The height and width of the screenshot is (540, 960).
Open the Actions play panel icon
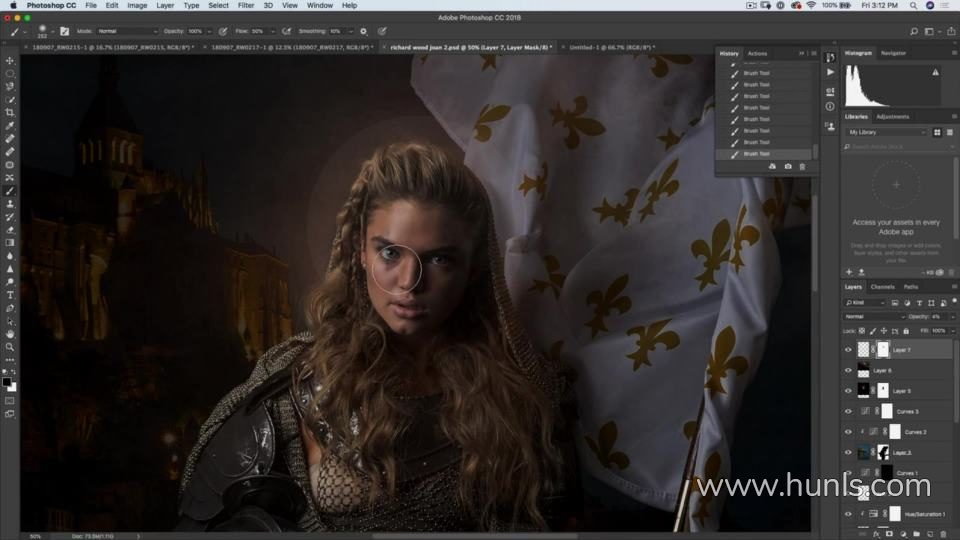click(830, 72)
